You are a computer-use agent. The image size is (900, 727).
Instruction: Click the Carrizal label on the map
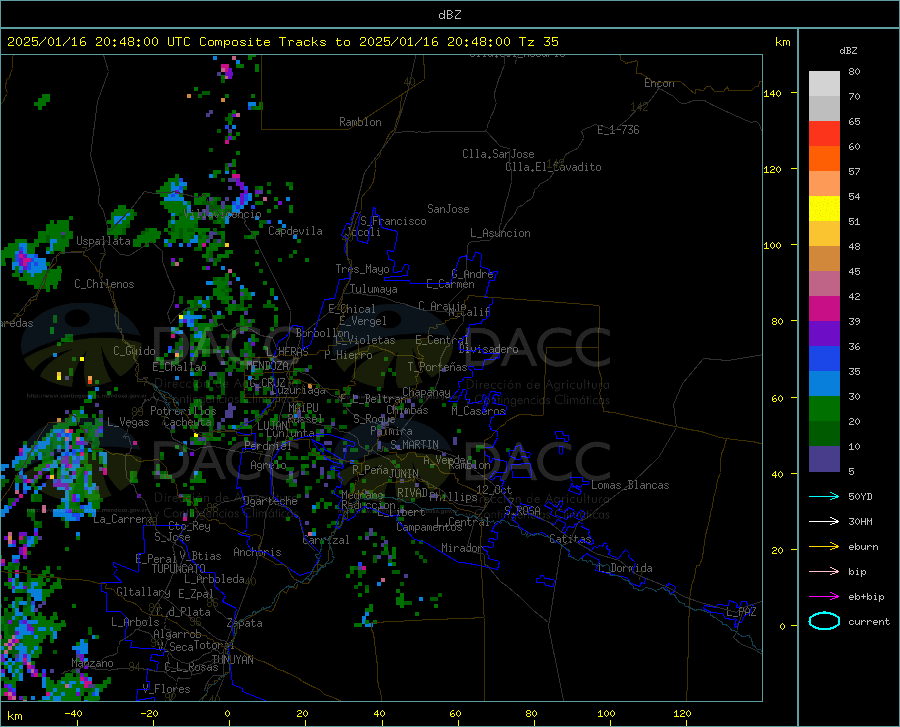point(325,540)
